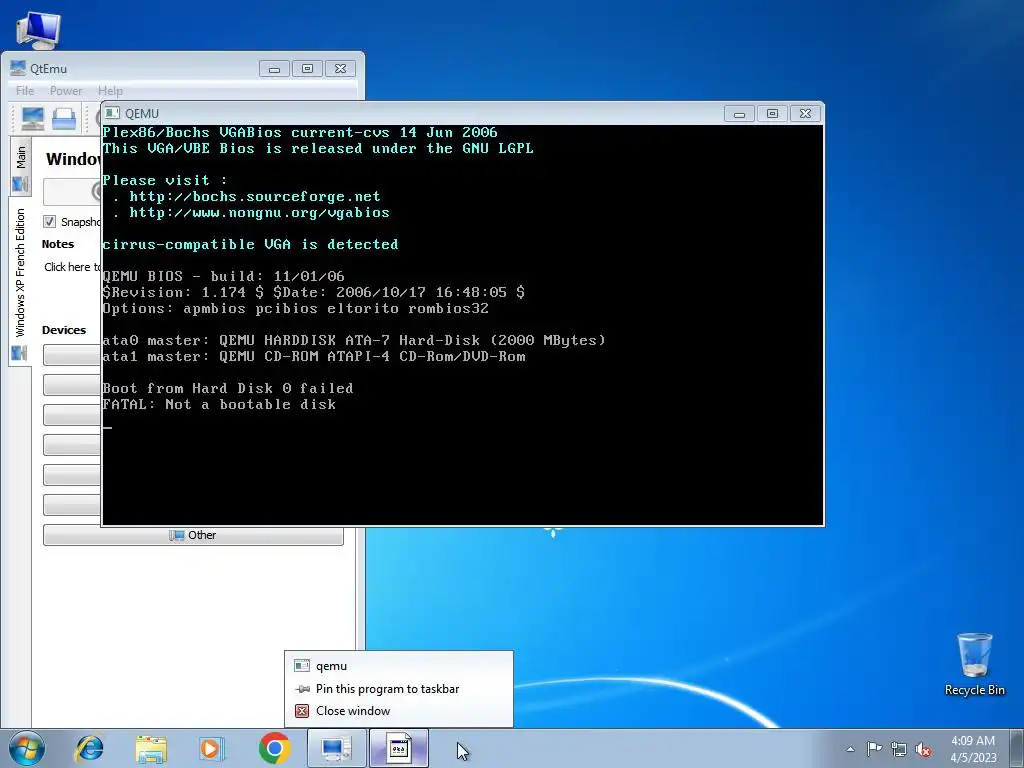The width and height of the screenshot is (1024, 768).
Task: Click the Other button in Devices section
Action: coord(193,535)
